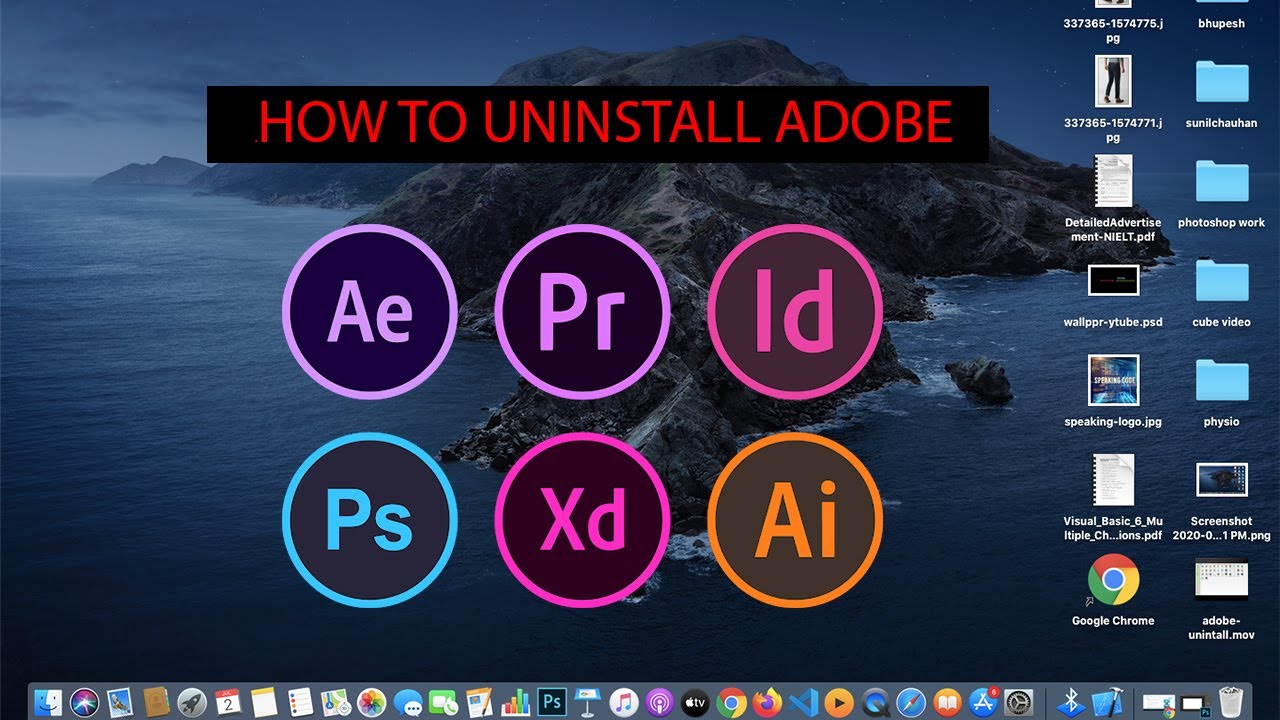Open QuickTime Player from the Dock

[875, 702]
